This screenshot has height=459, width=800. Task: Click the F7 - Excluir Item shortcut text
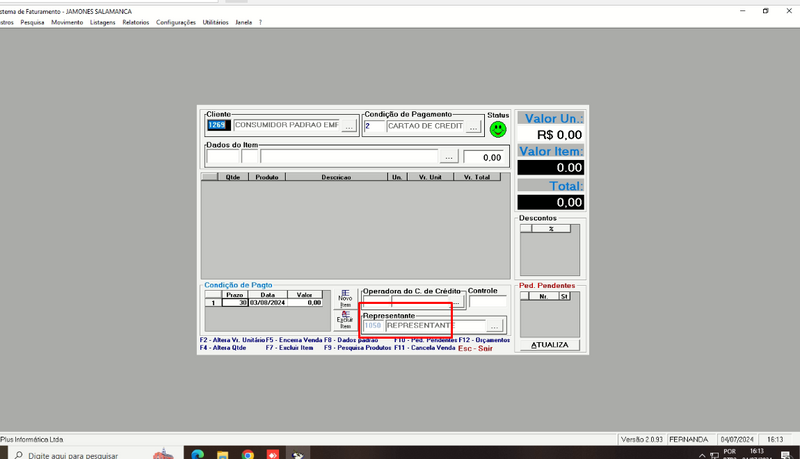(x=289, y=348)
